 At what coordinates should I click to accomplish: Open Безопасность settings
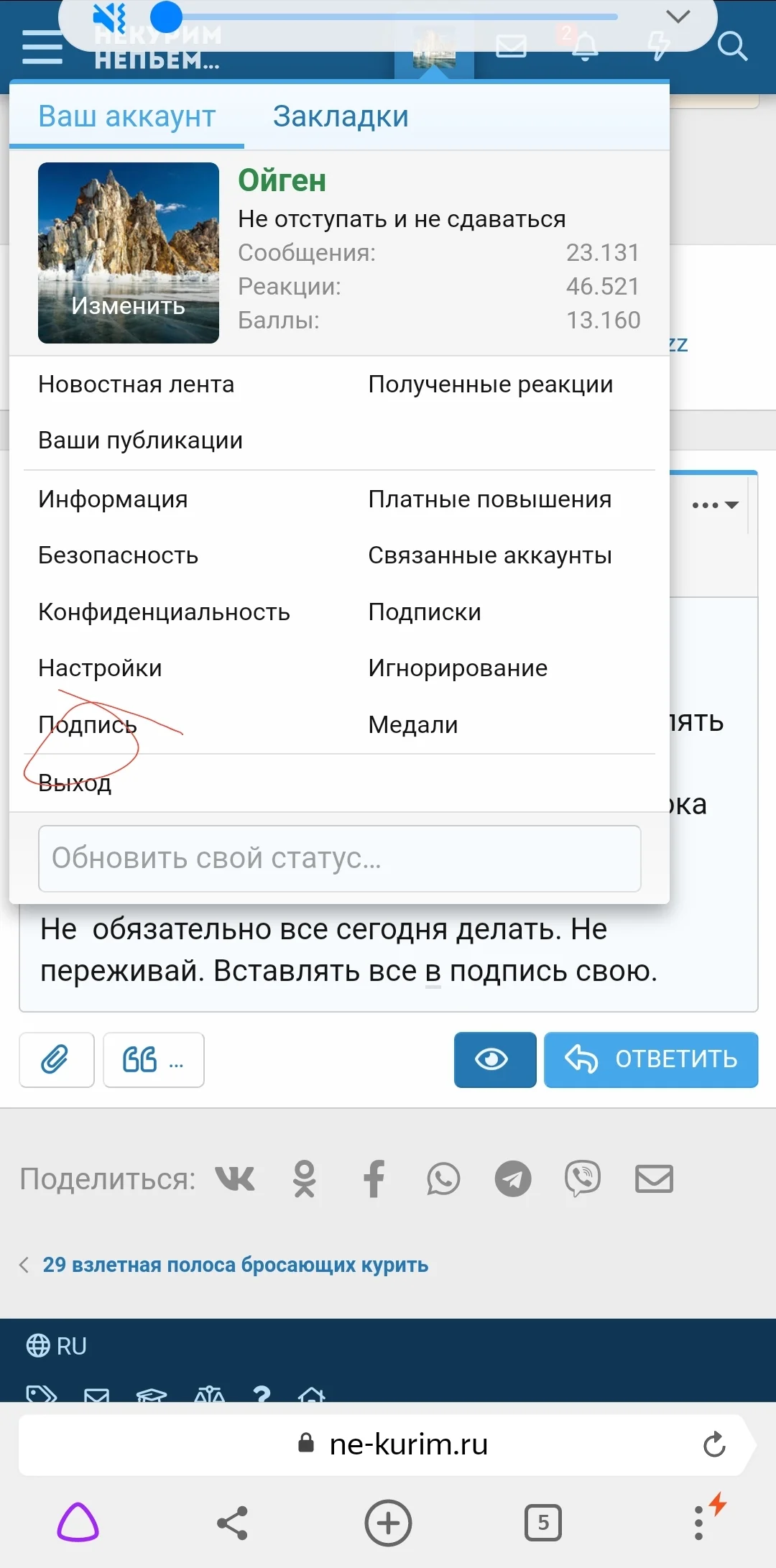tap(118, 555)
